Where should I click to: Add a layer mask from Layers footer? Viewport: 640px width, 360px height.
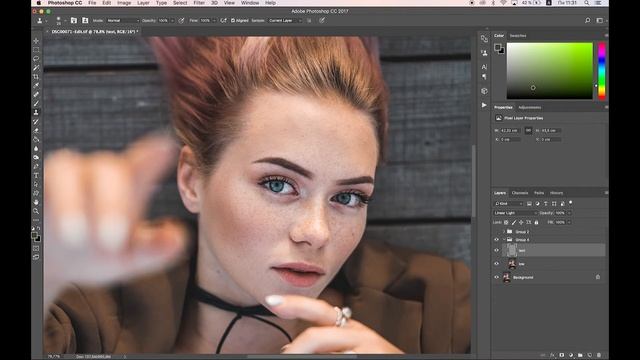click(562, 355)
